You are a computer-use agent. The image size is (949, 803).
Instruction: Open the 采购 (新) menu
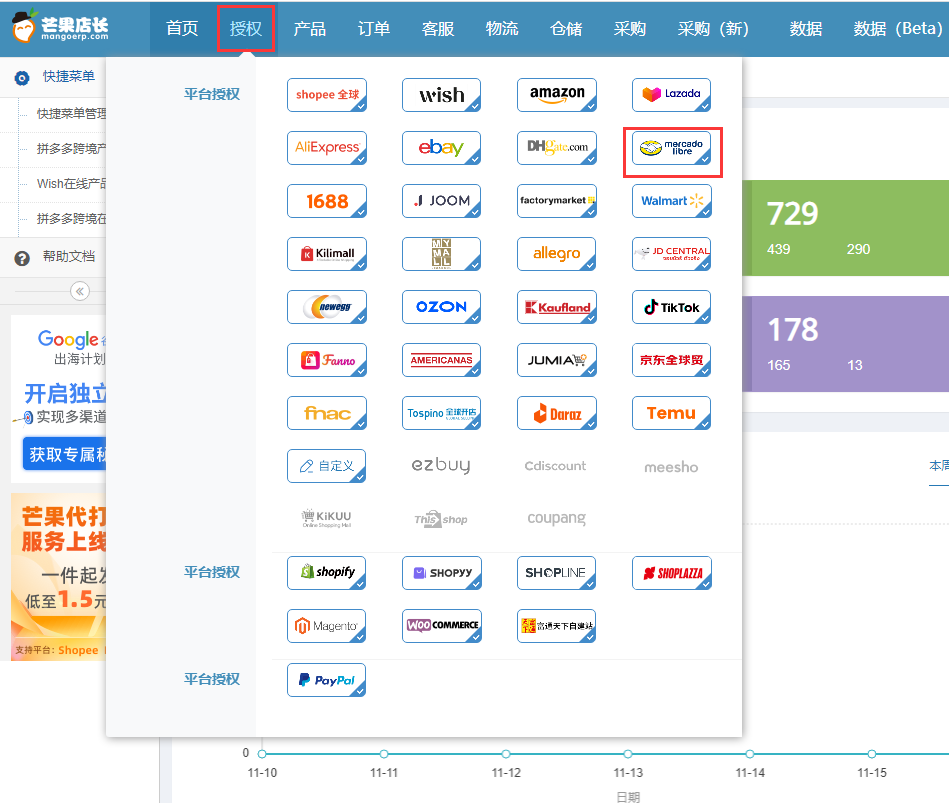point(714,28)
